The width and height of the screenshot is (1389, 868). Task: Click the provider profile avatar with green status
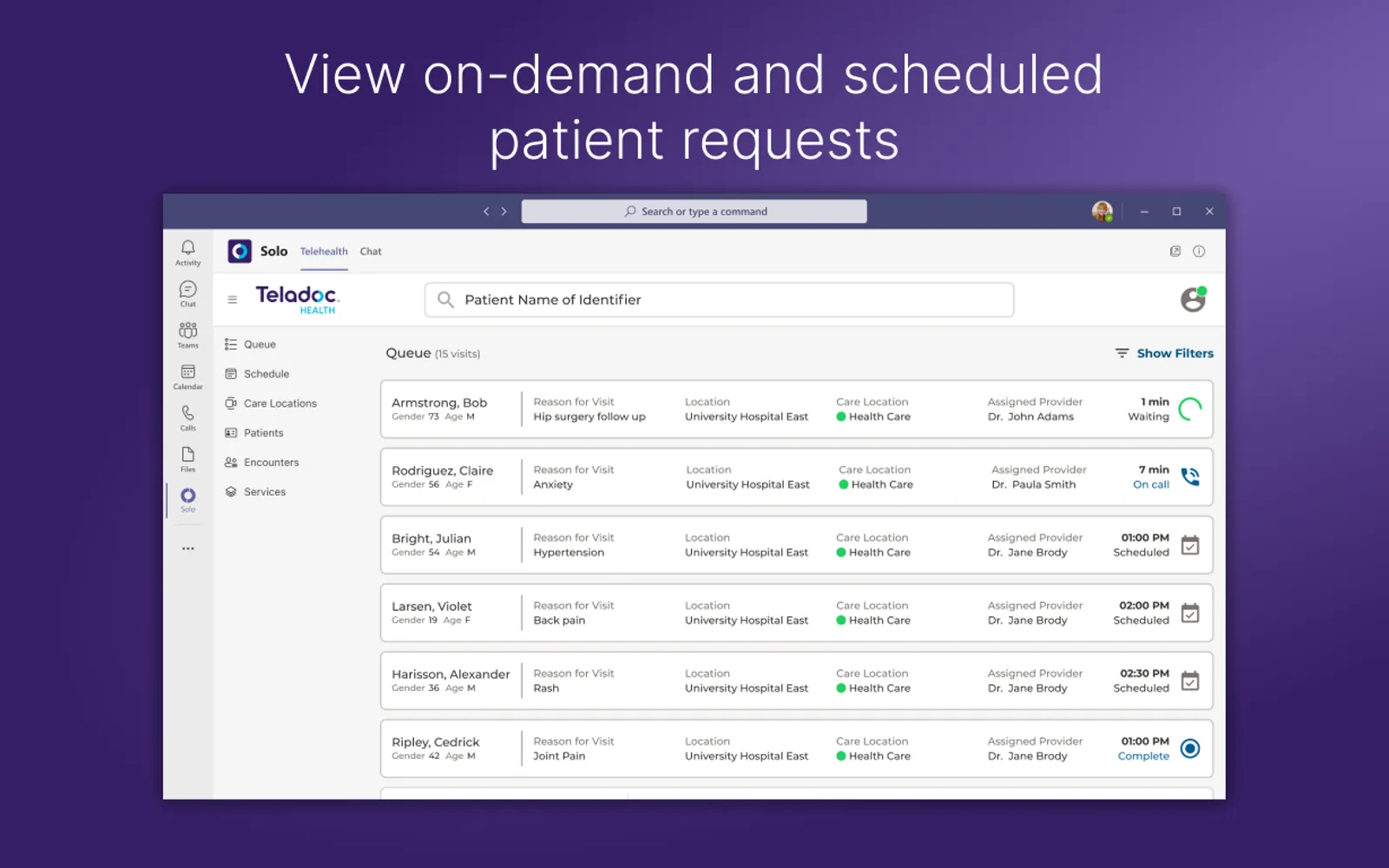[x=1194, y=299]
